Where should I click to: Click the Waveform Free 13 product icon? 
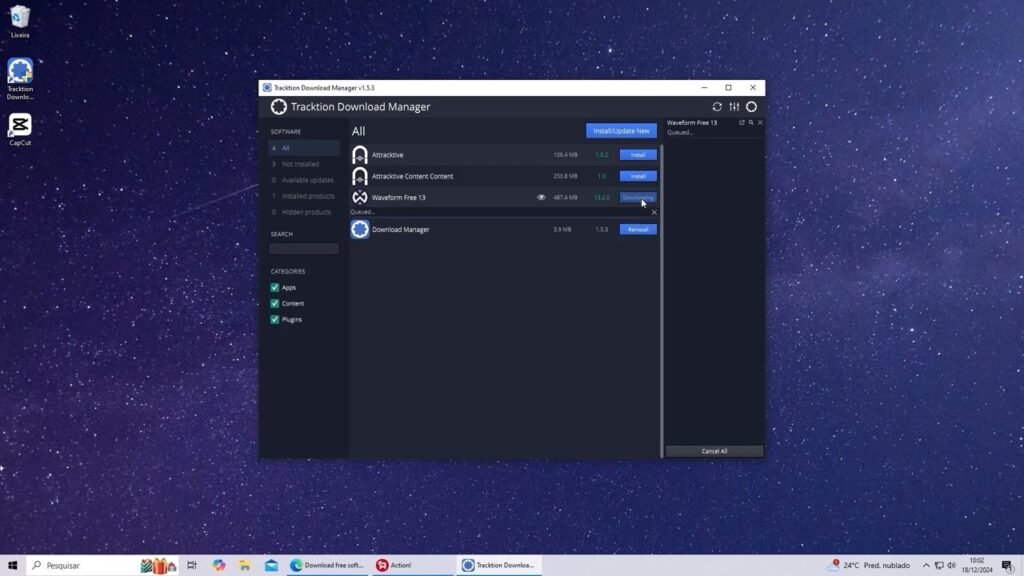(x=360, y=197)
